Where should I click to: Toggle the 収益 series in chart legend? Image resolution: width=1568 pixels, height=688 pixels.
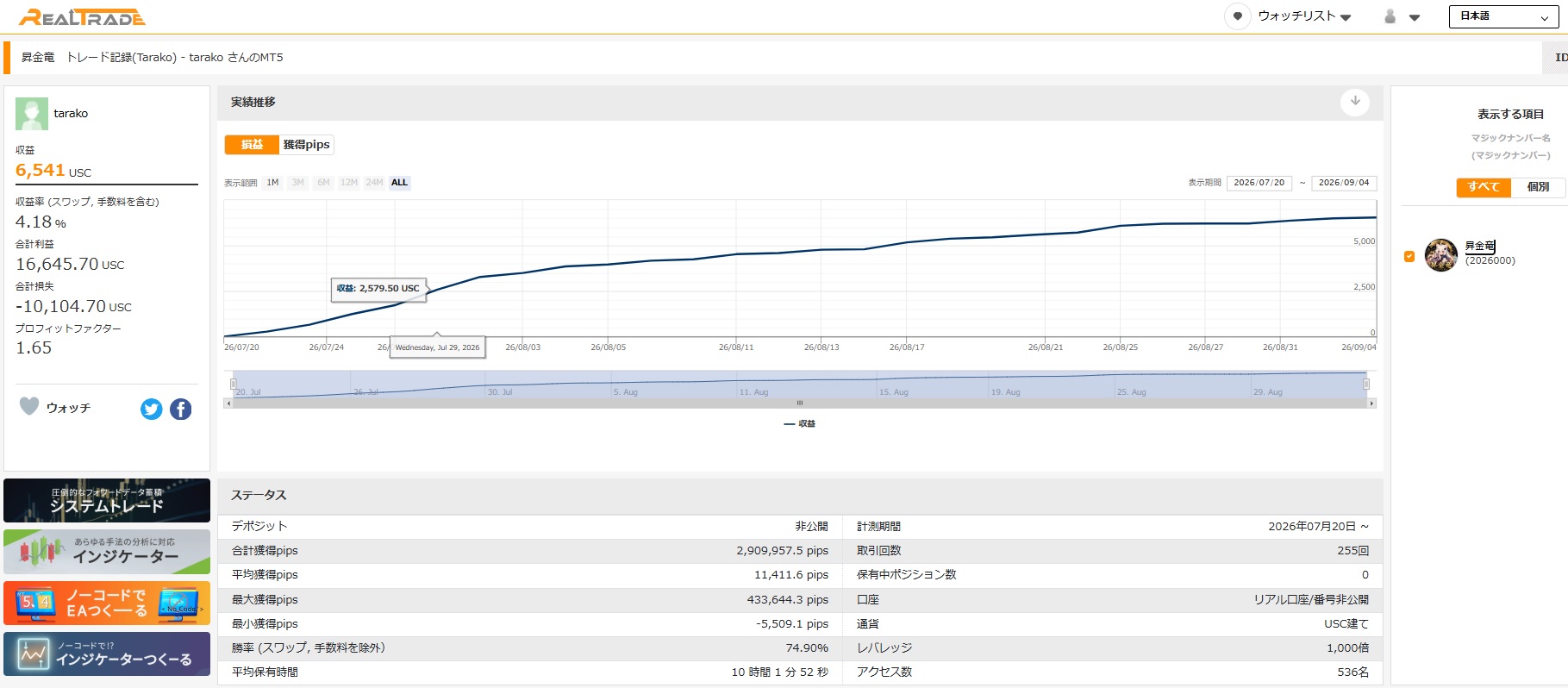[x=800, y=424]
